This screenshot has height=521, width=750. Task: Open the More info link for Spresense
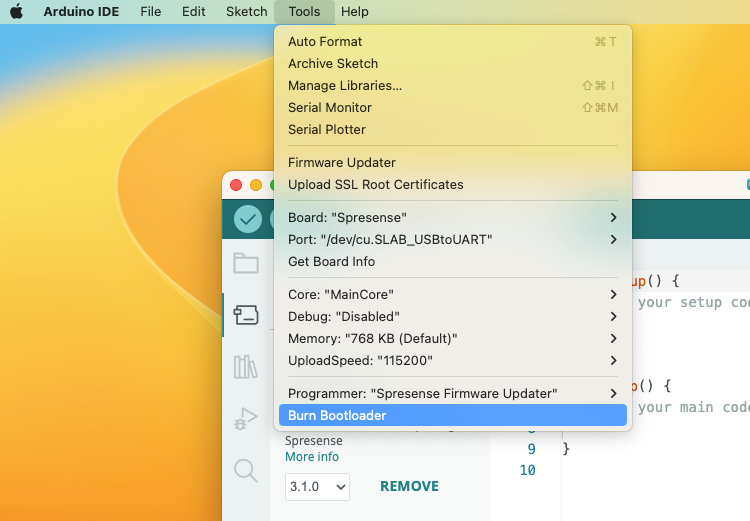click(312, 457)
